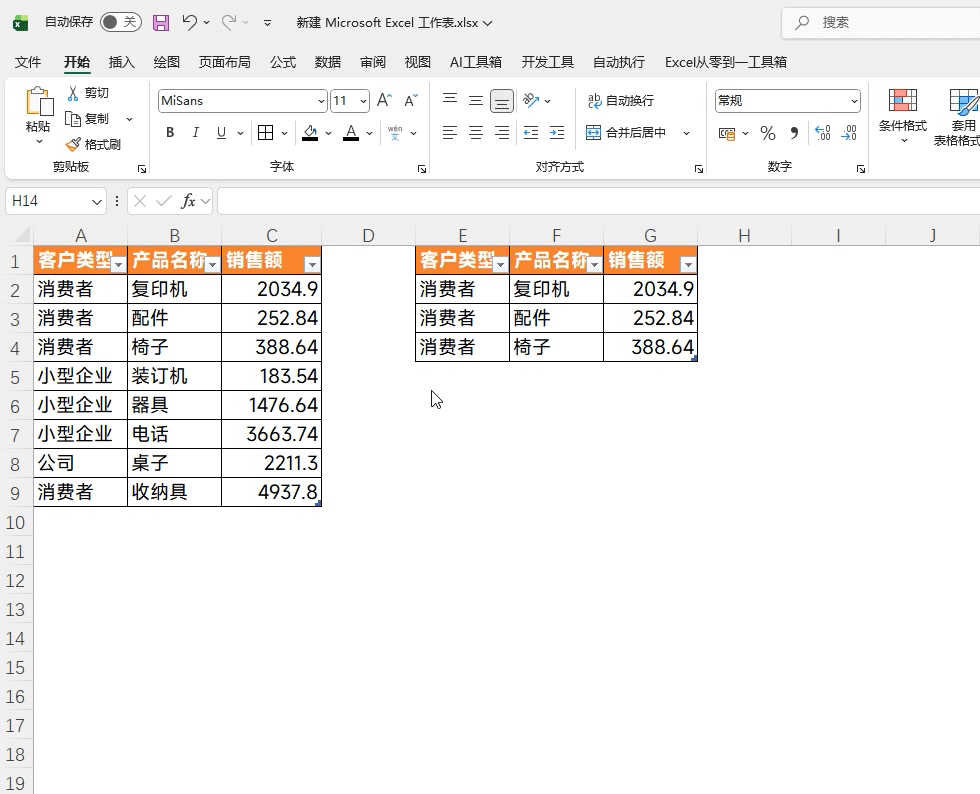Open the 文件 File menu

pos(28,62)
